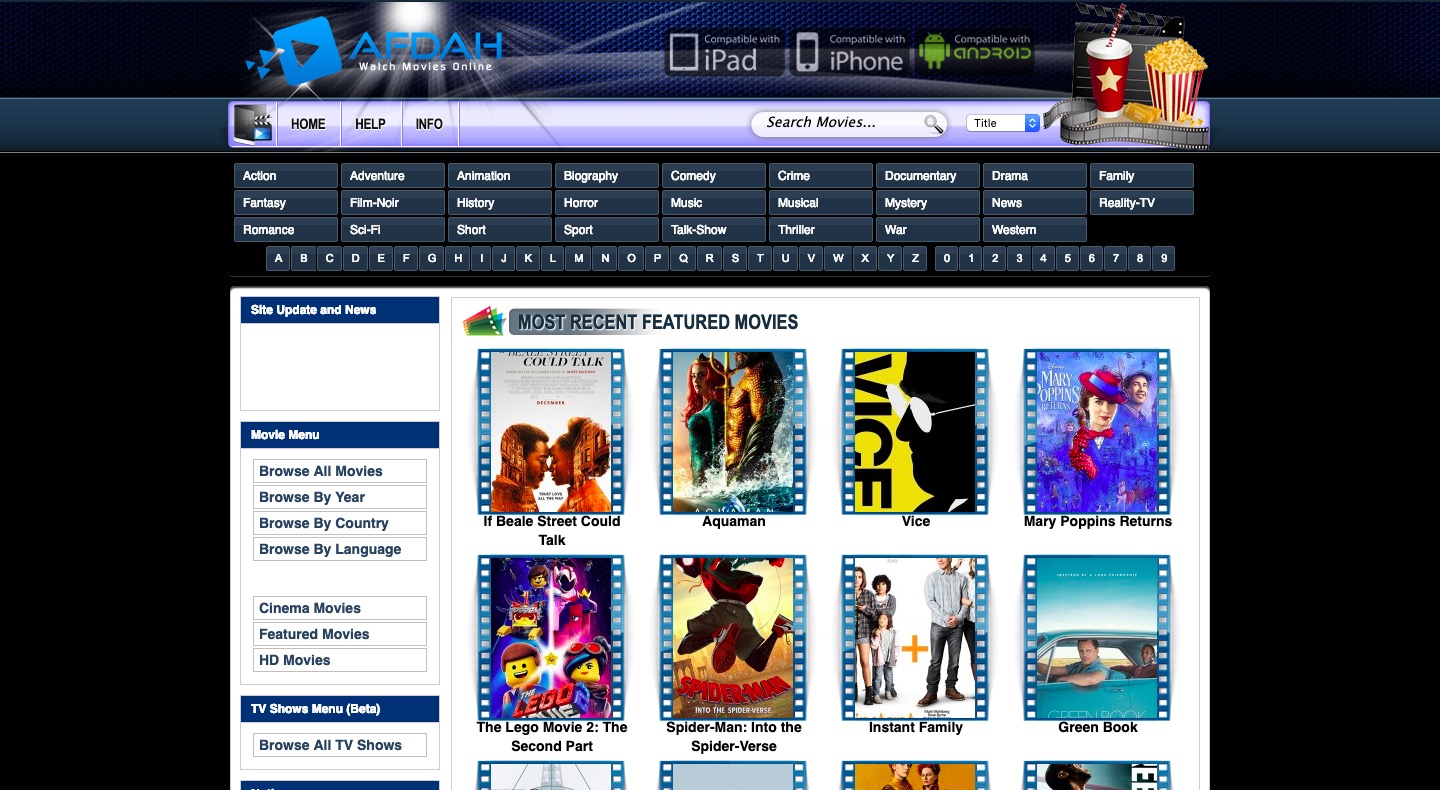Open Browse All Movies link
Screen dimensions: 1440x790
click(x=340, y=471)
